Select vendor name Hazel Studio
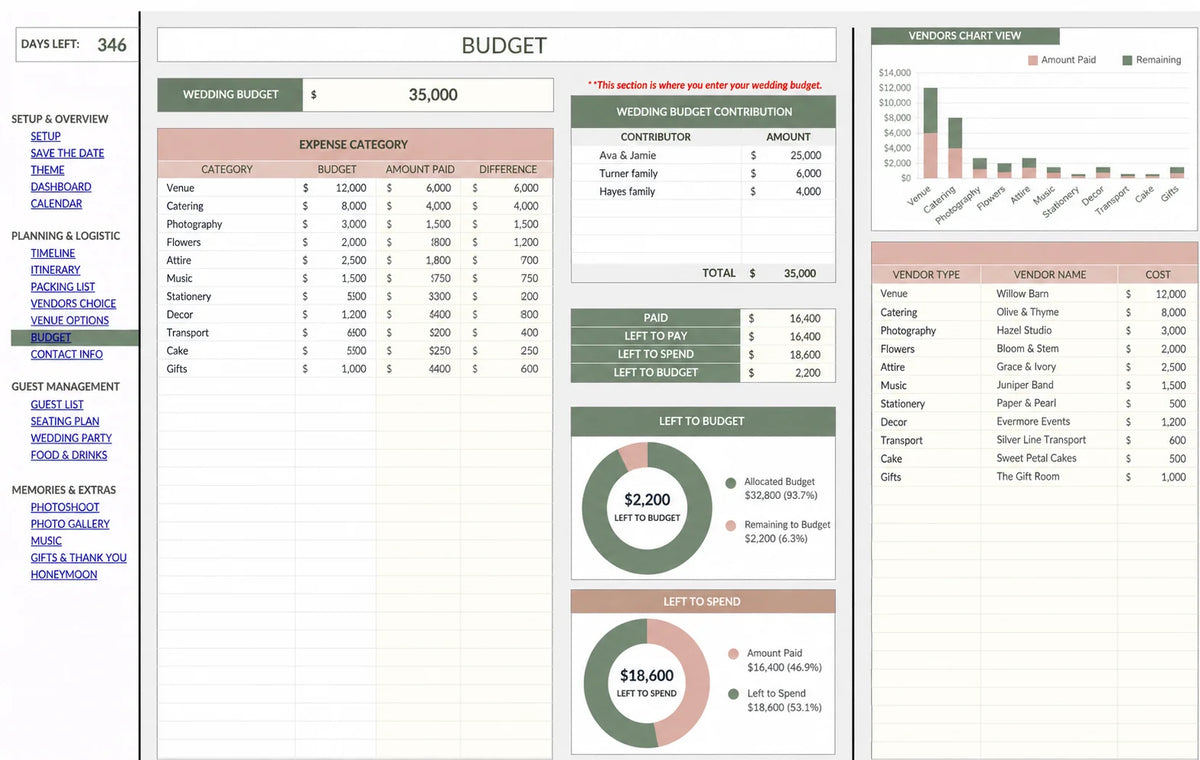 pyautogui.click(x=1024, y=330)
